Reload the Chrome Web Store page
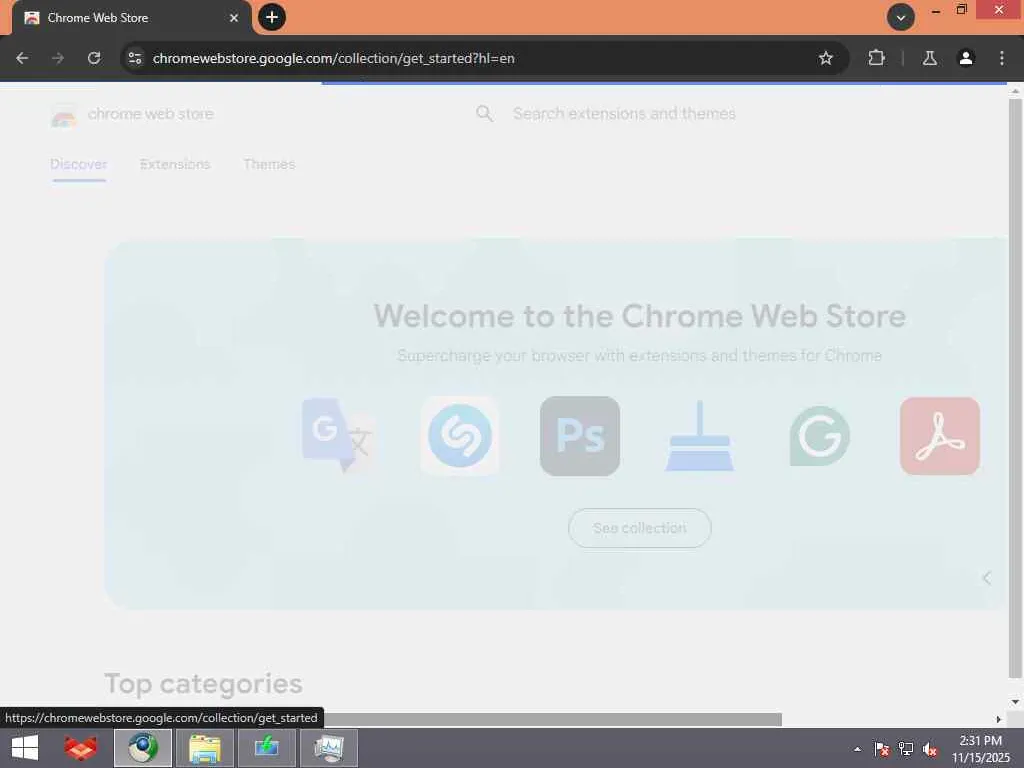The image size is (1024, 768). [94, 58]
